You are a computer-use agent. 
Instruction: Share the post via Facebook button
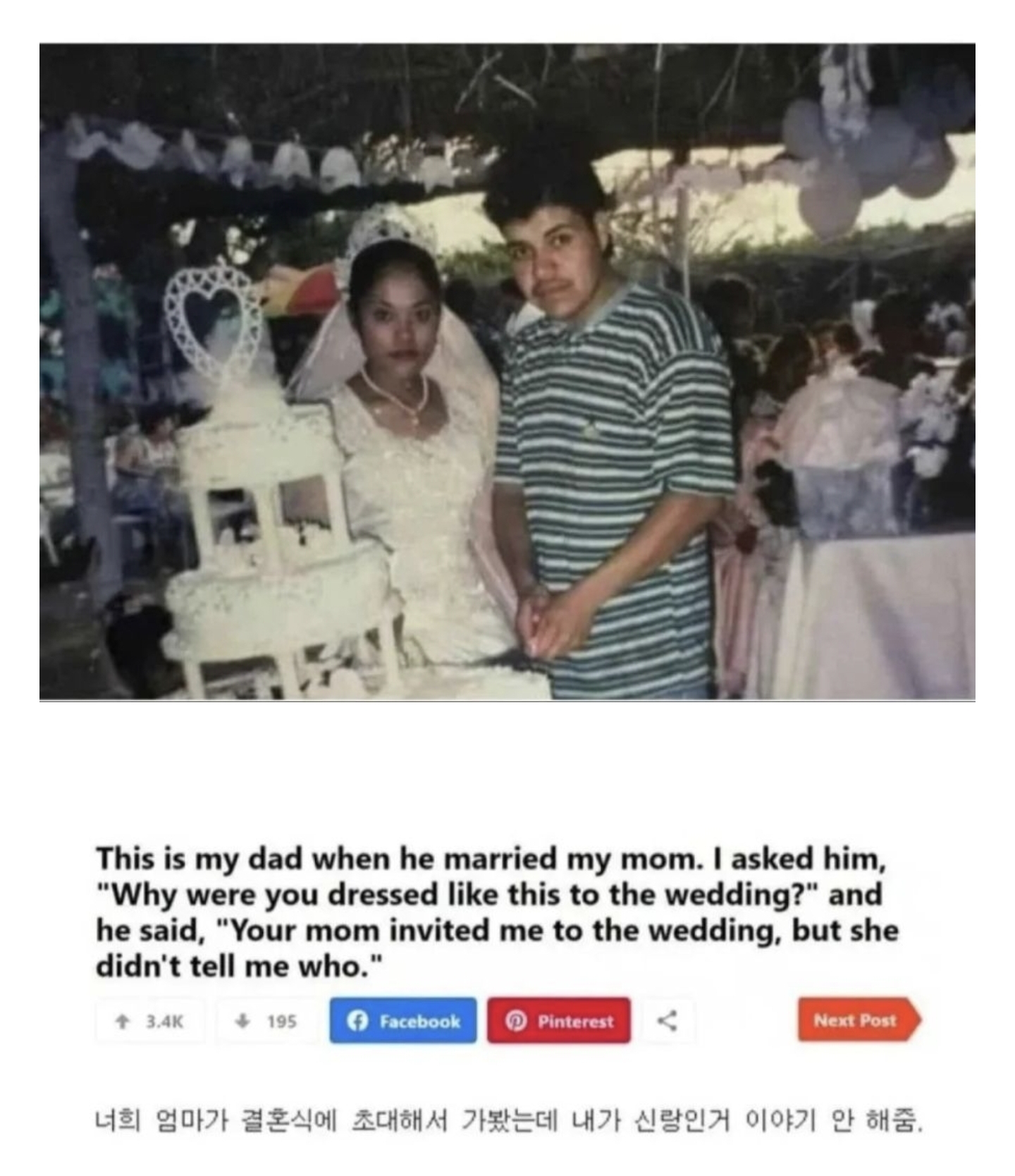[x=403, y=1020]
